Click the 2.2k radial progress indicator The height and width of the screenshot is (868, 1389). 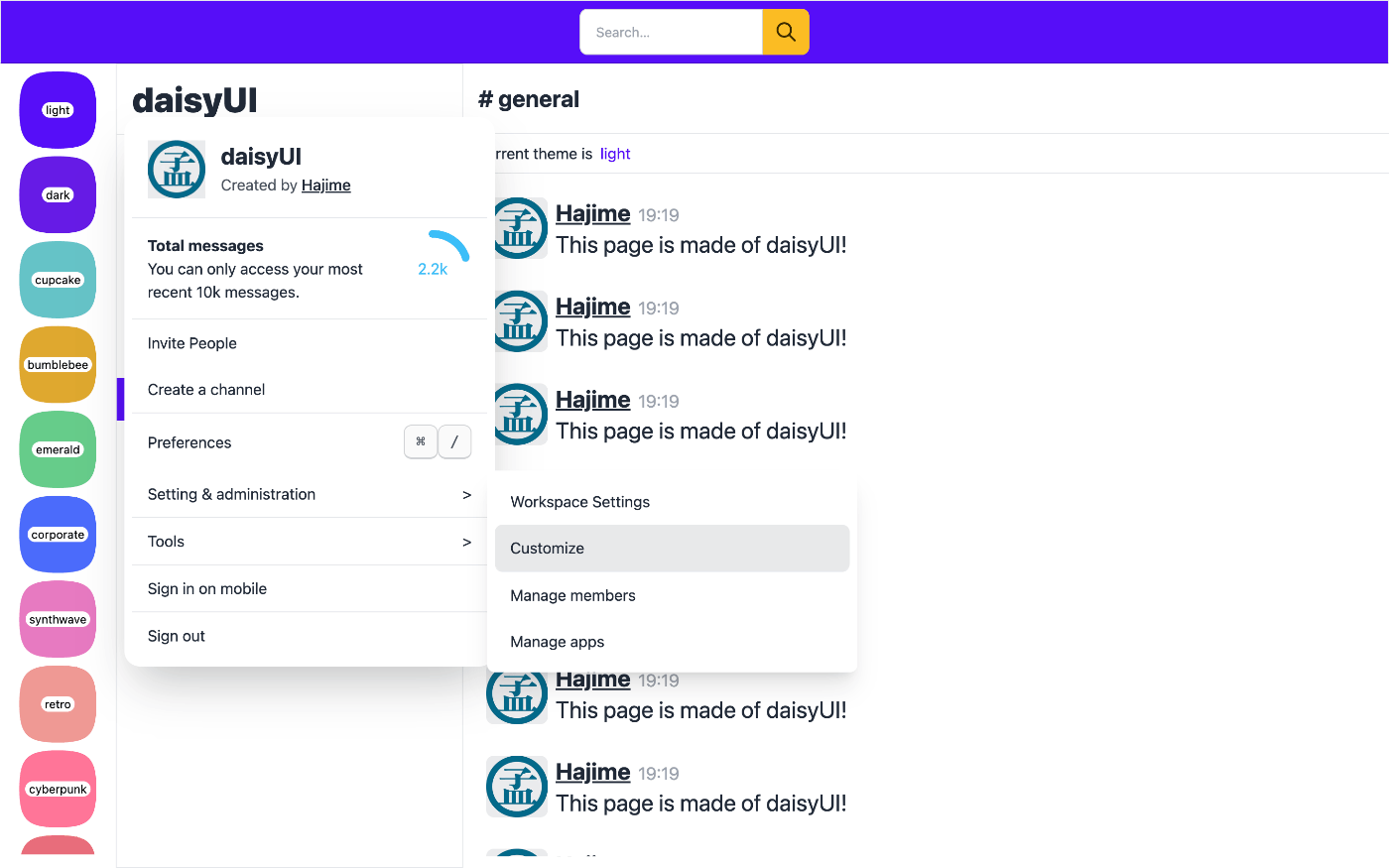pyautogui.click(x=434, y=268)
